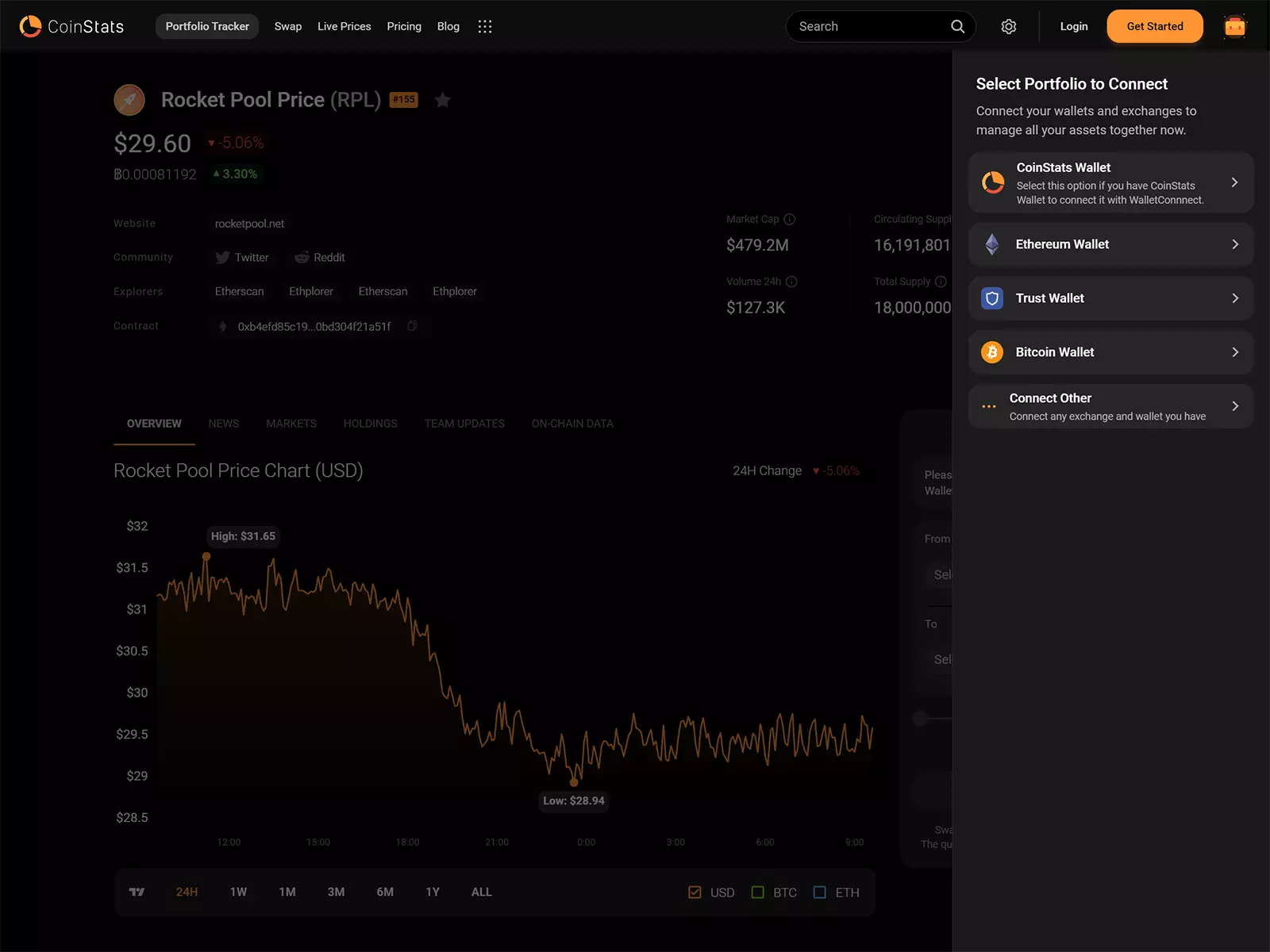Screen dimensions: 1270x952
Task: Select the 1W chart range
Action: [x=238, y=892]
